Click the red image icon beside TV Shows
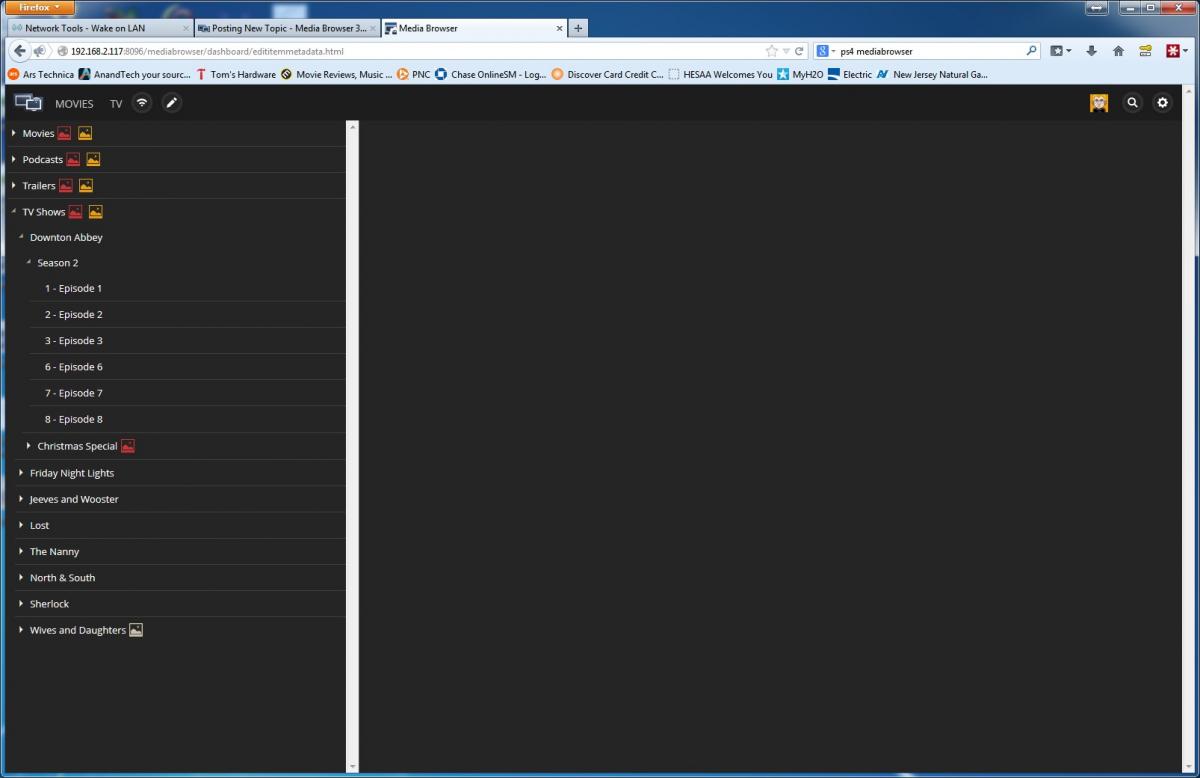The height and width of the screenshot is (778, 1200). [x=75, y=212]
